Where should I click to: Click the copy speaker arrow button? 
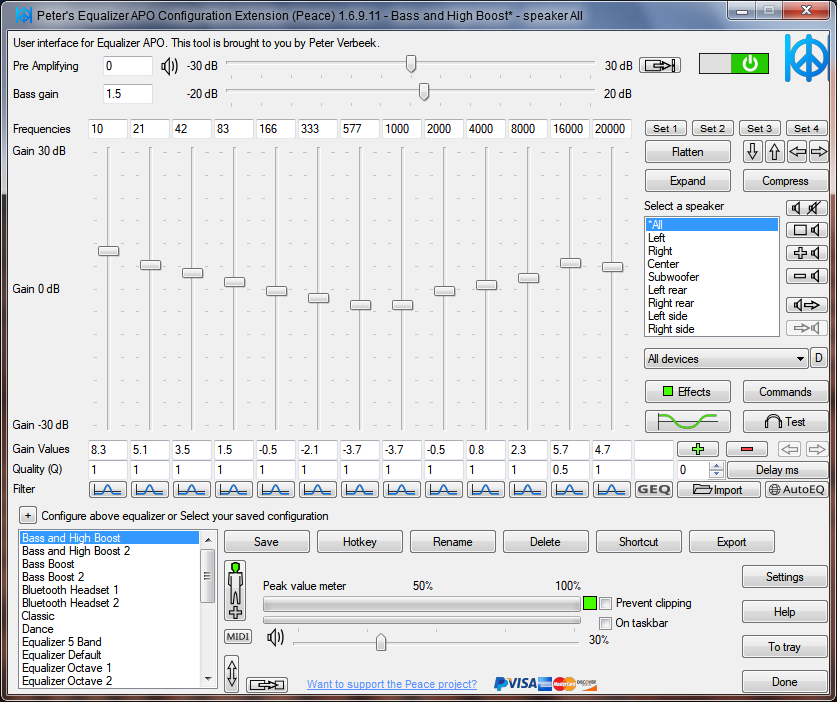pos(807,305)
